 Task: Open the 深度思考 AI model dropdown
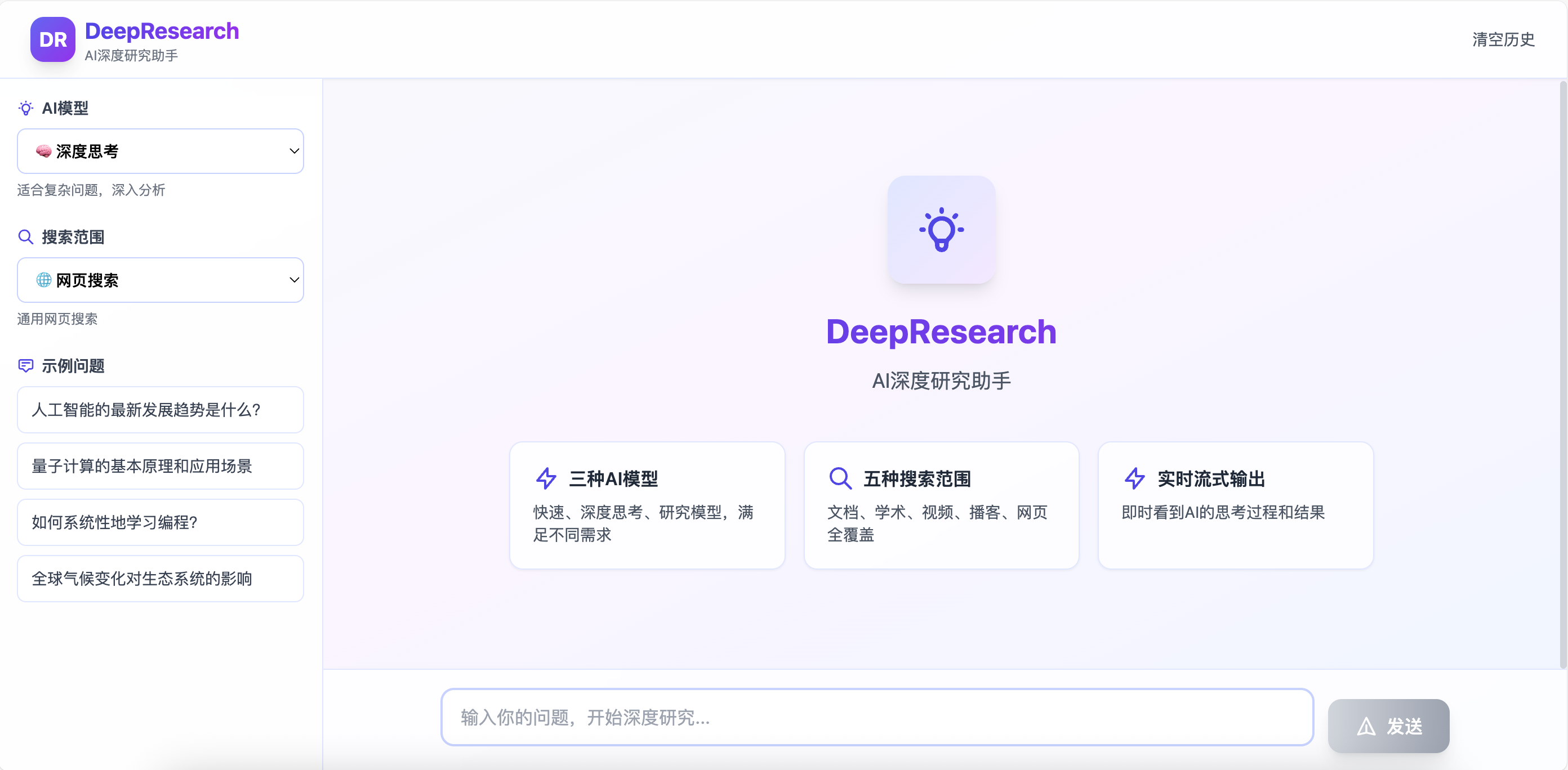click(160, 151)
